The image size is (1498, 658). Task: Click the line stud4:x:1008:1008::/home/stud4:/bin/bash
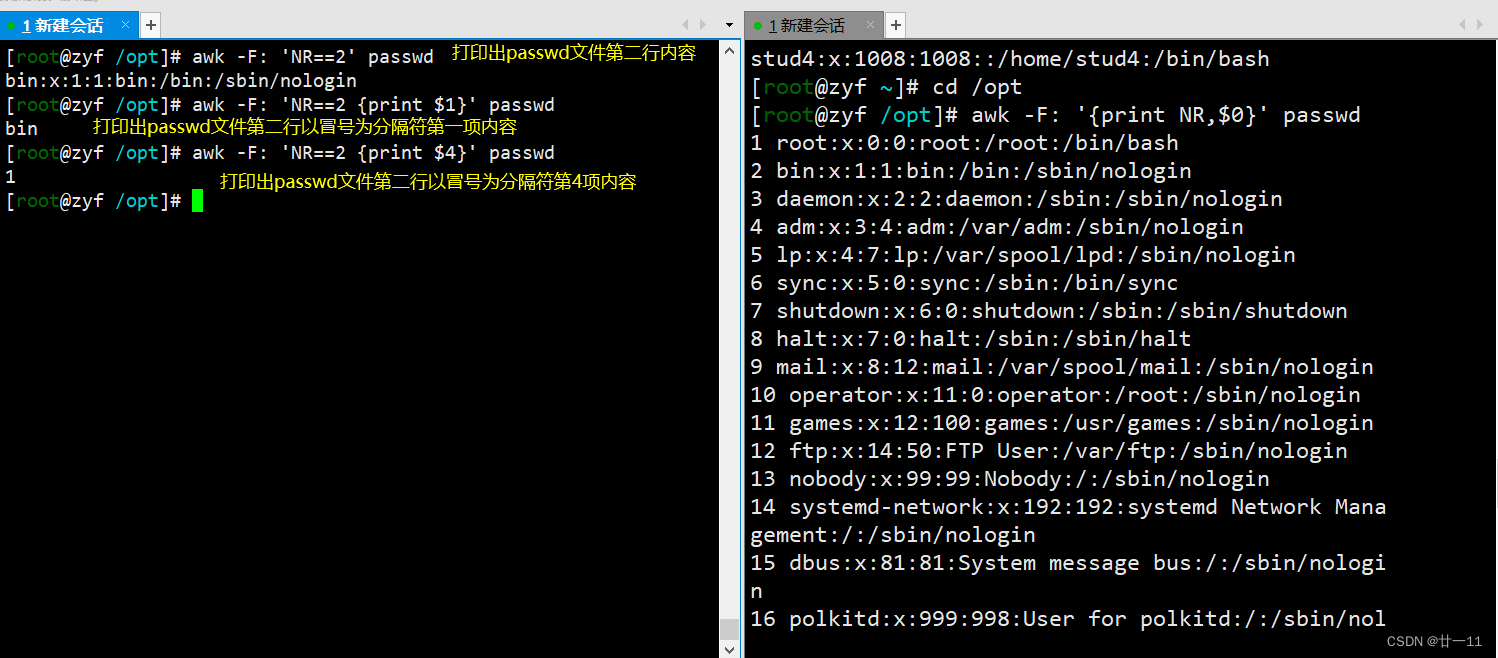(1010, 59)
